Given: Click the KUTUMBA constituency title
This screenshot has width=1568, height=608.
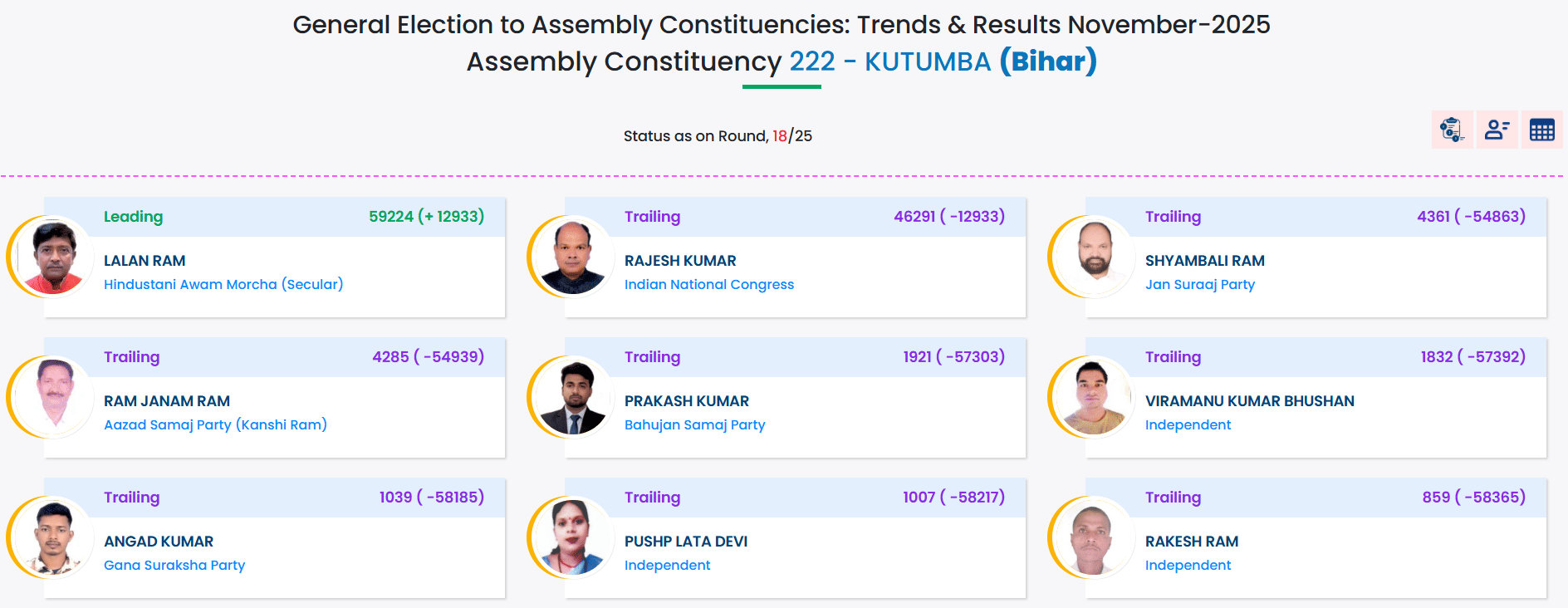Looking at the screenshot, I should click(x=928, y=61).
